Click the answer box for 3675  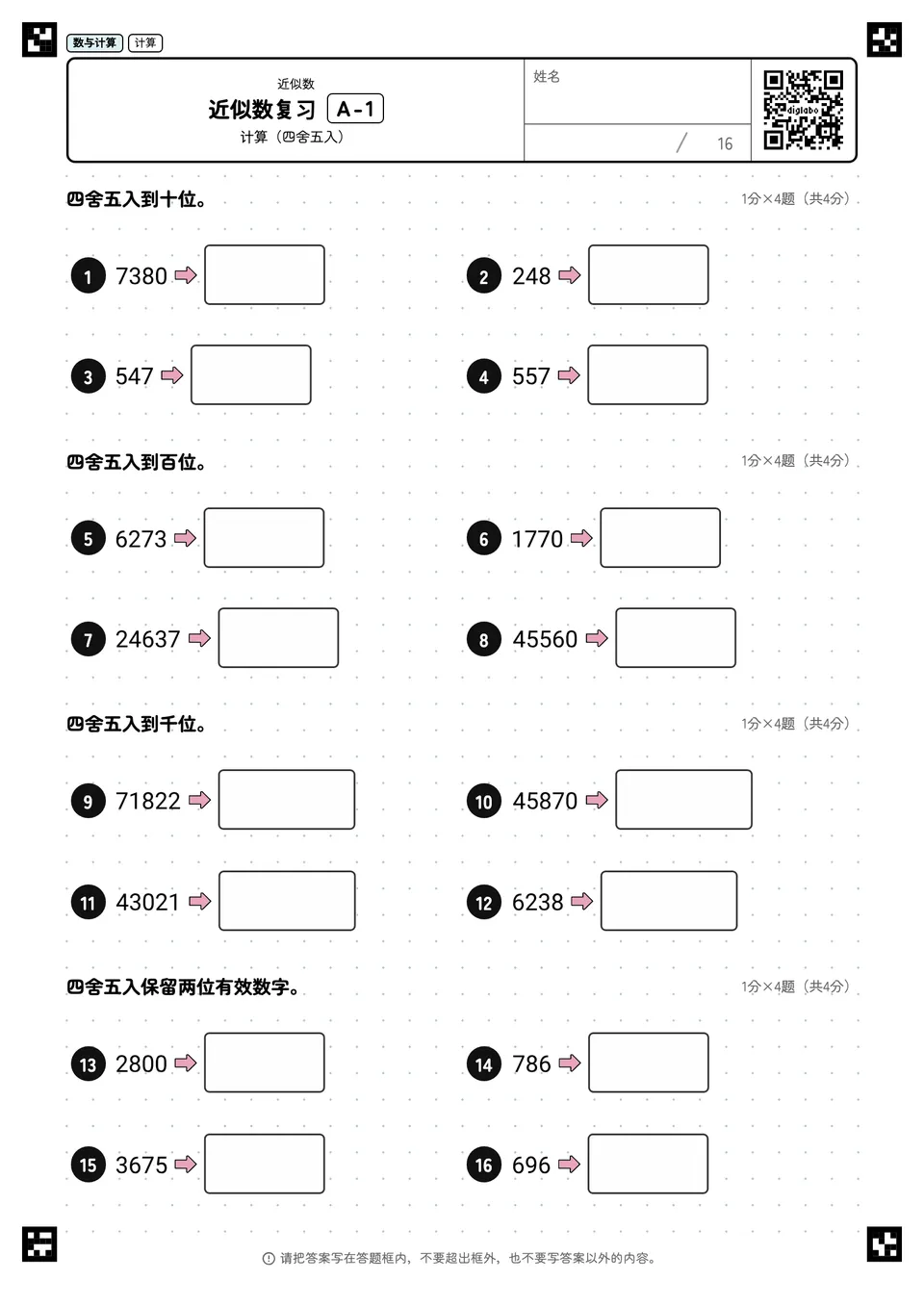pos(264,1164)
